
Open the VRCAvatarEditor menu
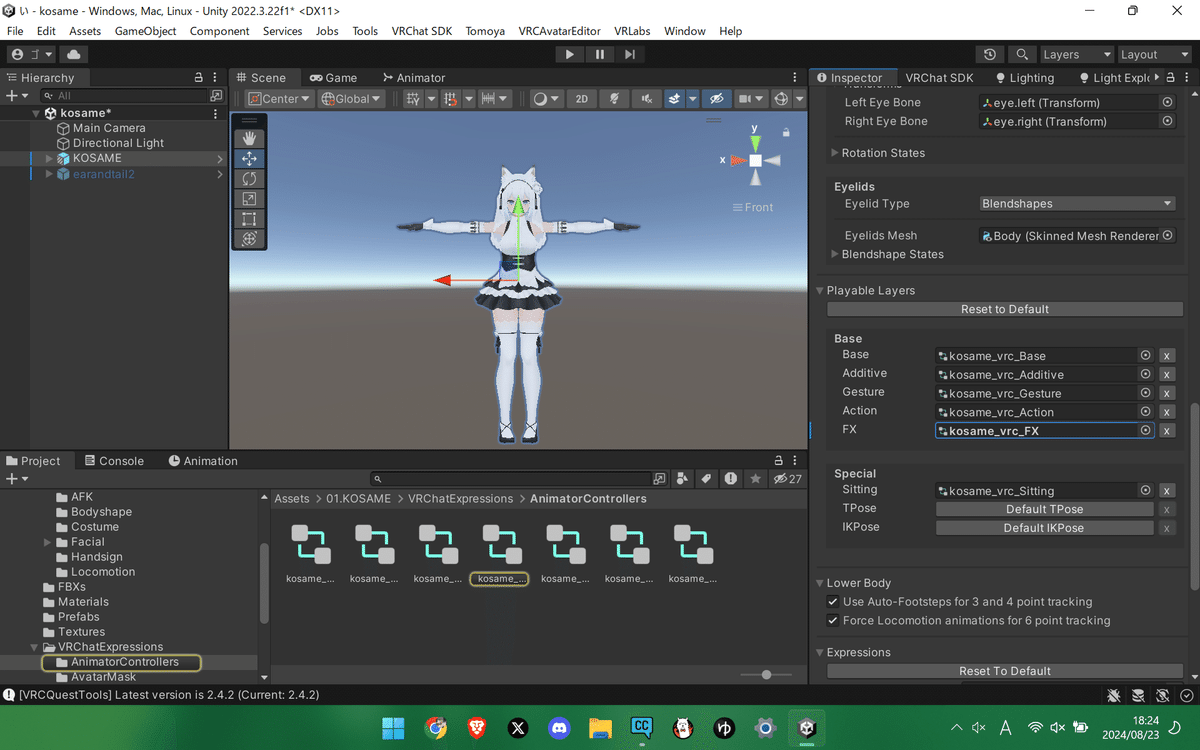click(559, 31)
